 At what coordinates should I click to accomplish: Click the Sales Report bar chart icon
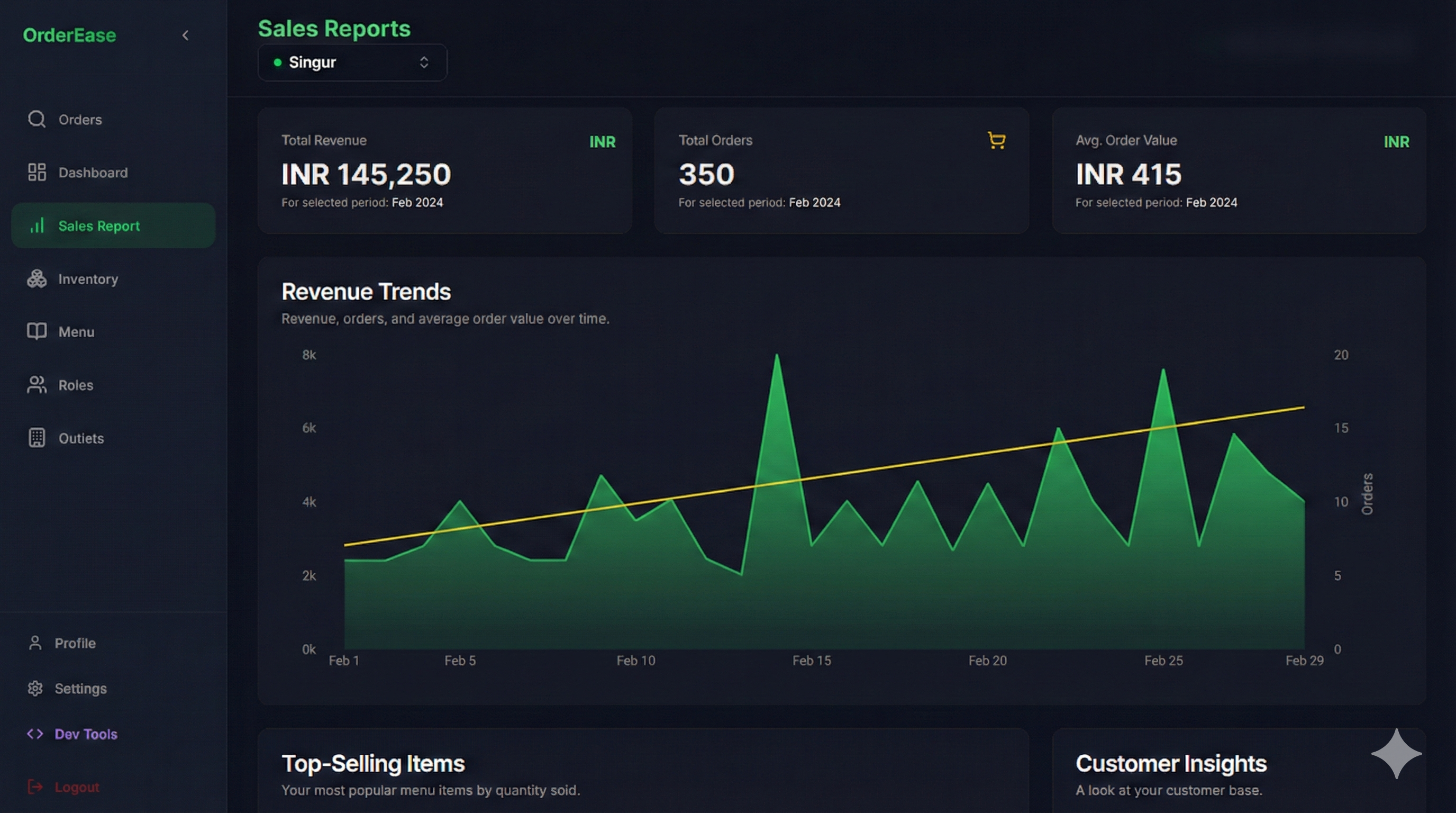click(37, 225)
